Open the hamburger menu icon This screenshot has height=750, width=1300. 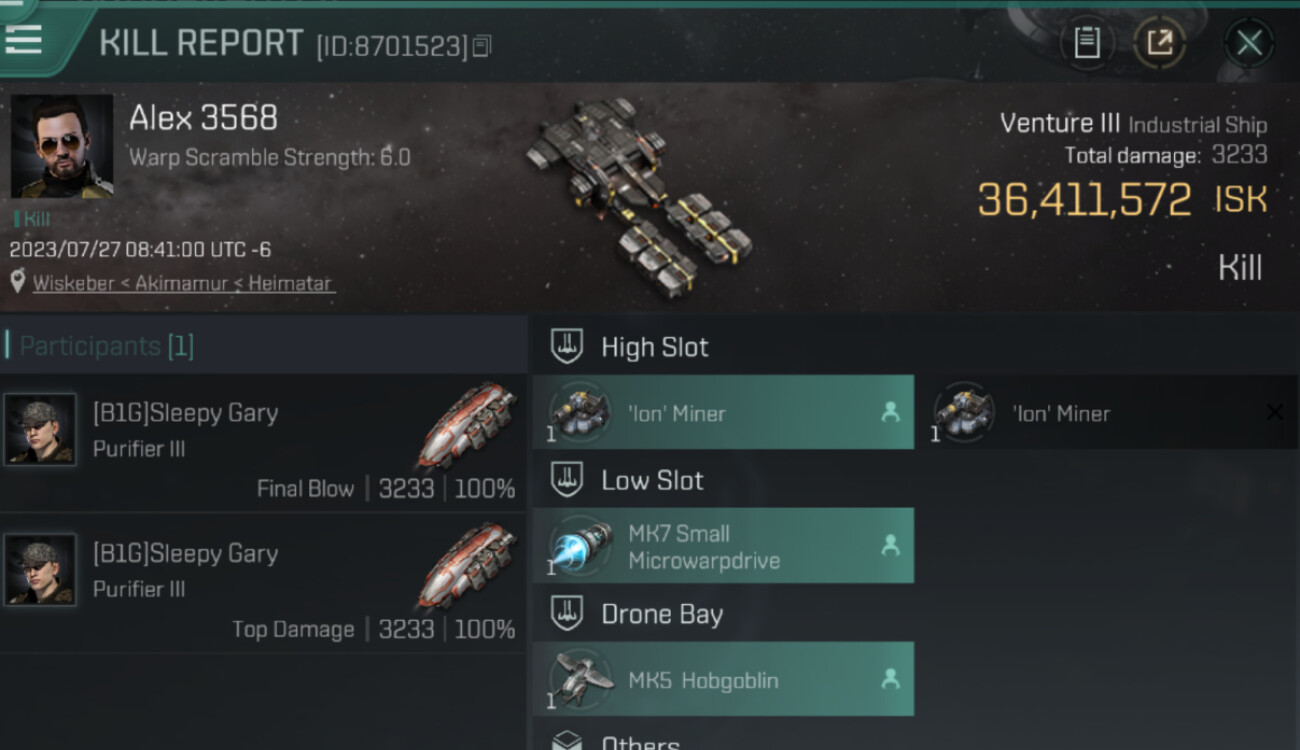coord(24,38)
